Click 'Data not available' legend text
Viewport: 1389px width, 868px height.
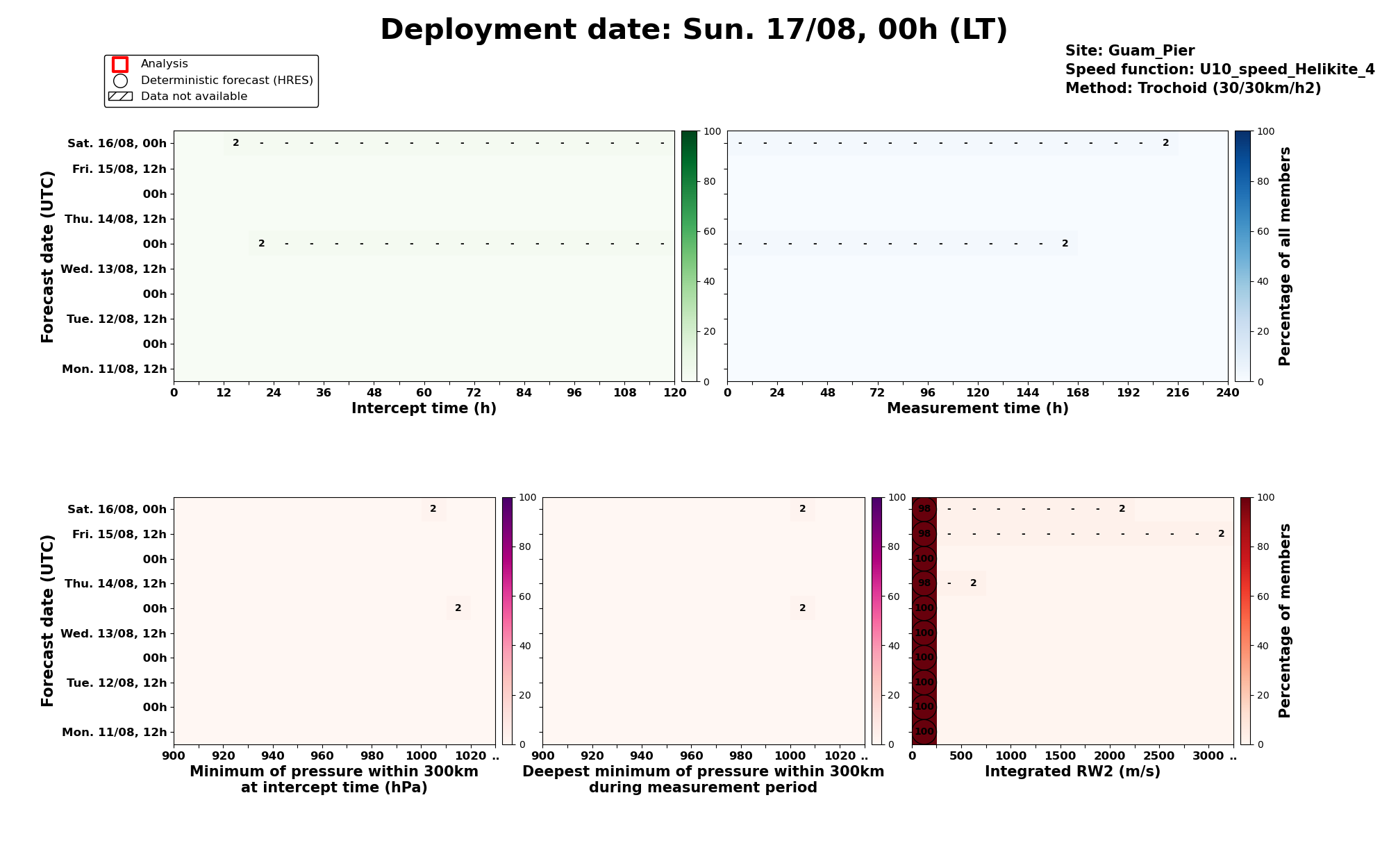tap(194, 97)
